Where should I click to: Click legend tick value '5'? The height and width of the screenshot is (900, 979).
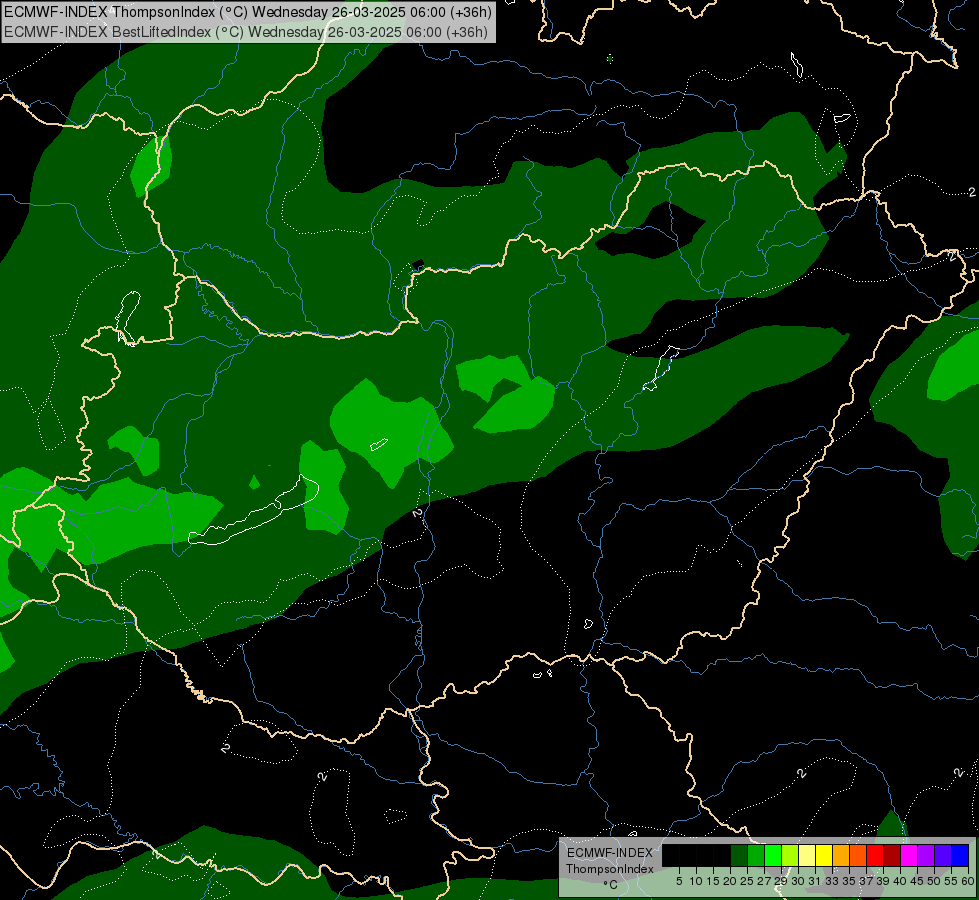pyautogui.click(x=679, y=881)
